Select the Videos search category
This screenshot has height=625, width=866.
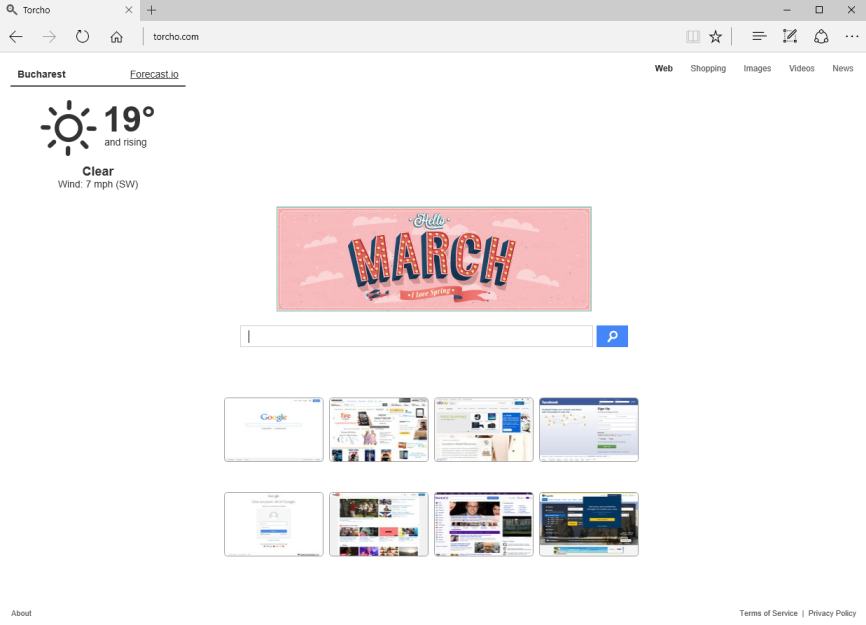[x=801, y=68]
